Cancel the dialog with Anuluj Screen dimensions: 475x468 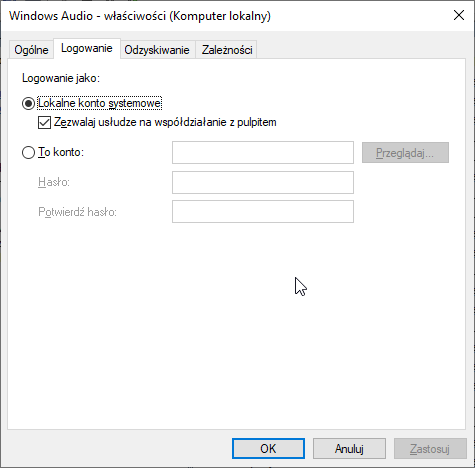tap(349, 449)
